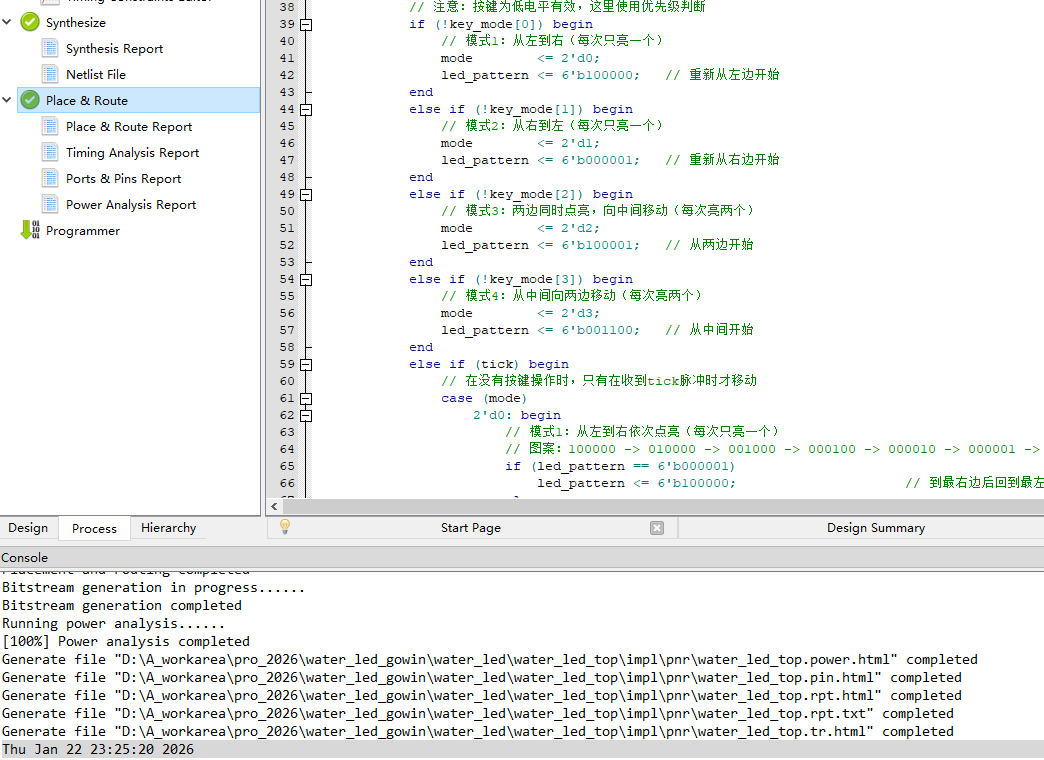1044x760 pixels.
Task: Click the editor horizontal scrollbar track
Action: coord(662,506)
